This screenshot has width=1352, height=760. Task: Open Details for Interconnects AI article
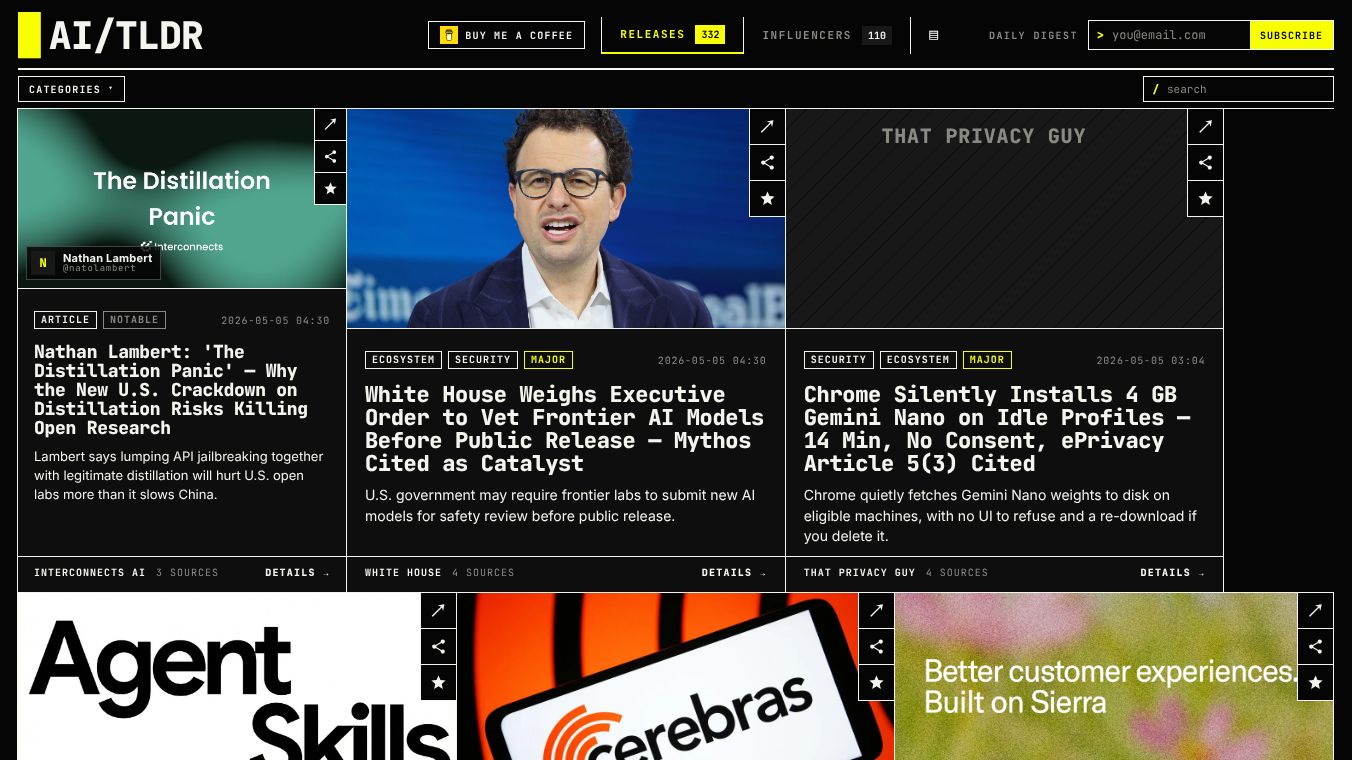297,573
